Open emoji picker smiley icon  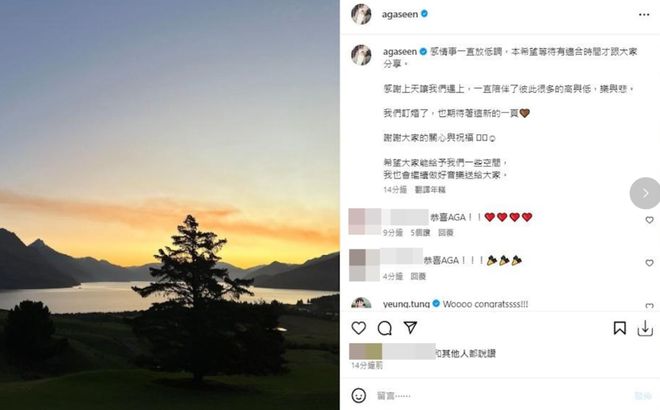[359, 396]
